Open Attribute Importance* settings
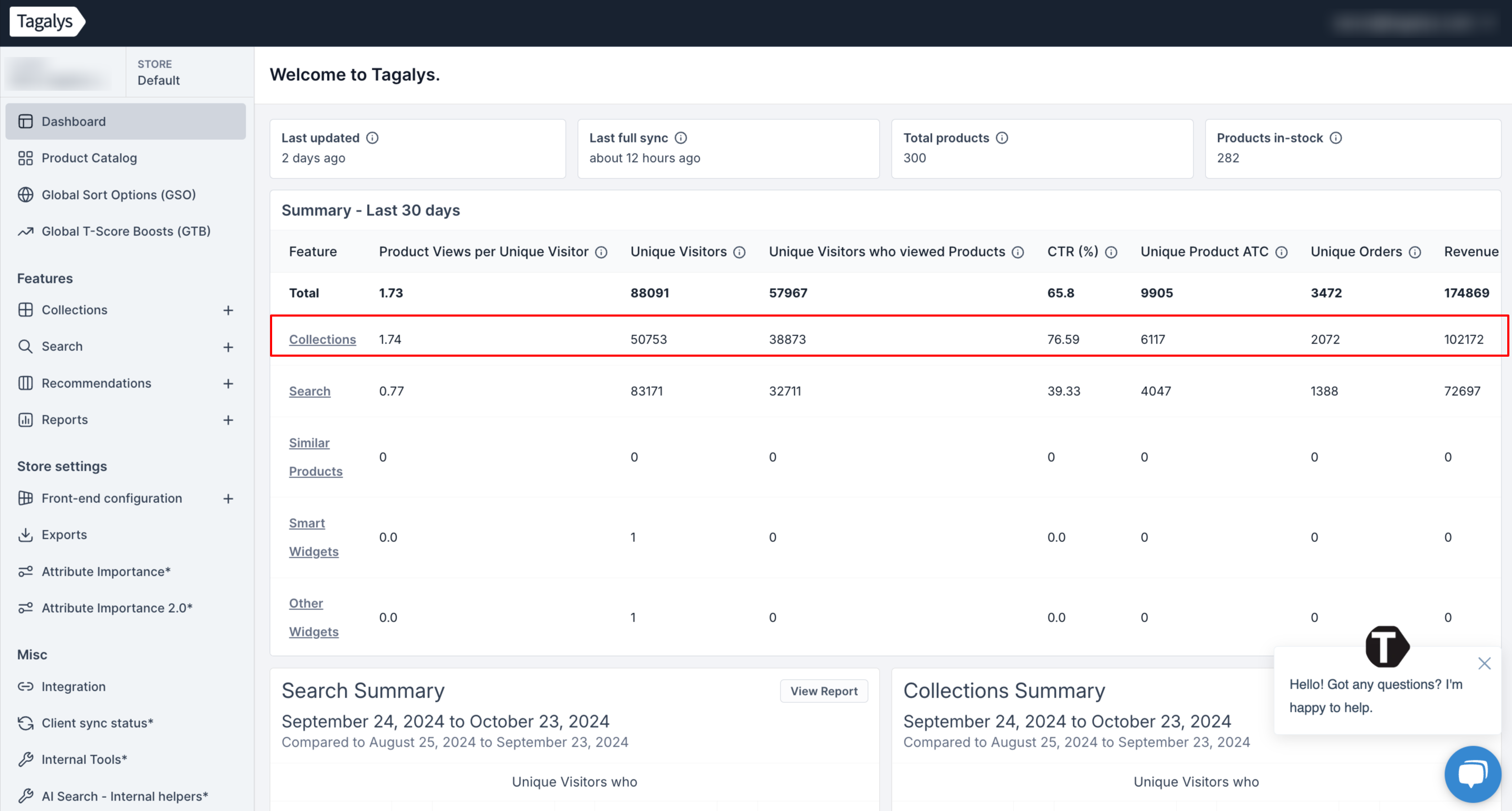This screenshot has width=1512, height=811. tap(106, 571)
